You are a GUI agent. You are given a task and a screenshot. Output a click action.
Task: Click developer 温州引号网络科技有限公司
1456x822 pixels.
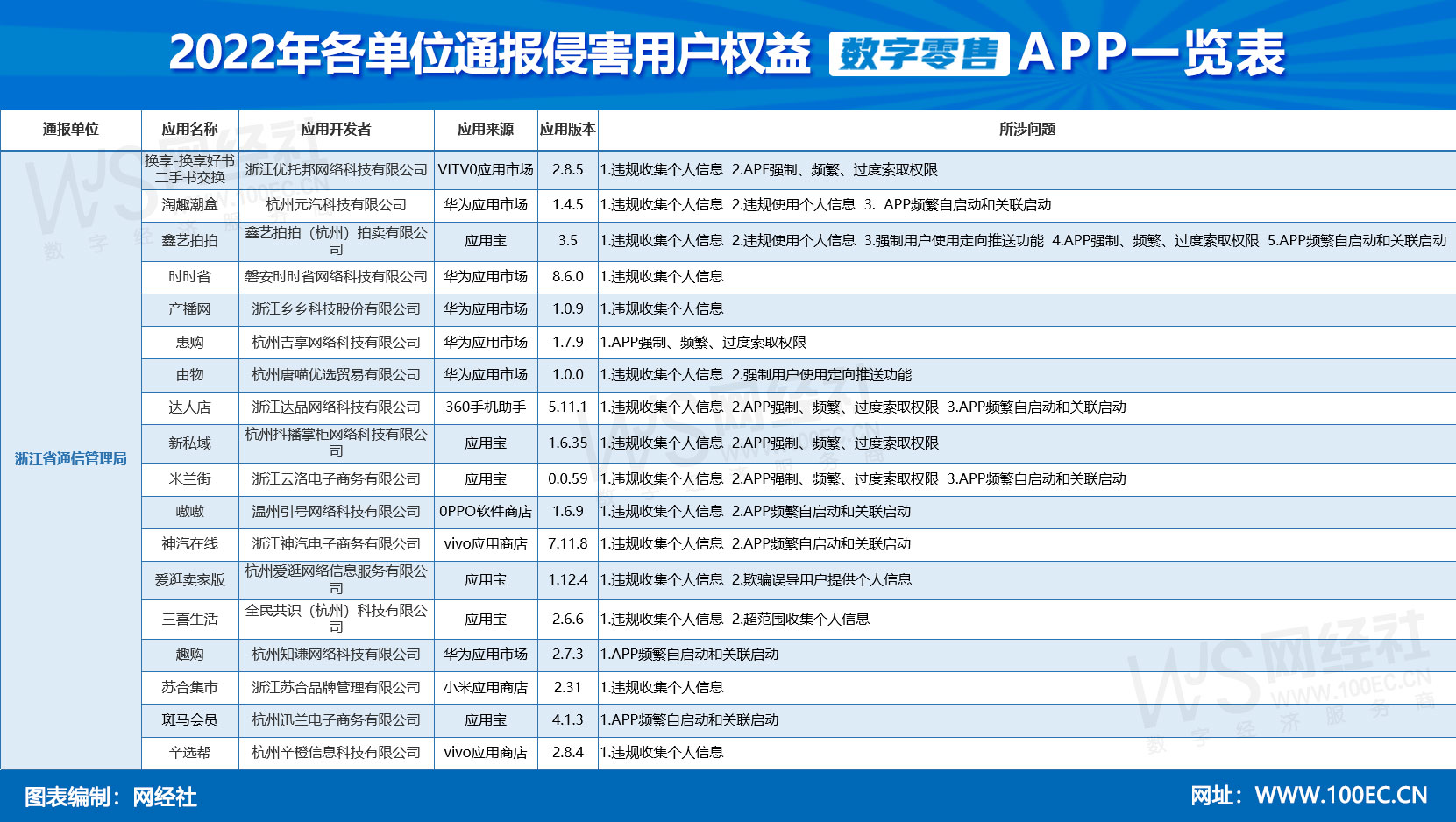337,512
